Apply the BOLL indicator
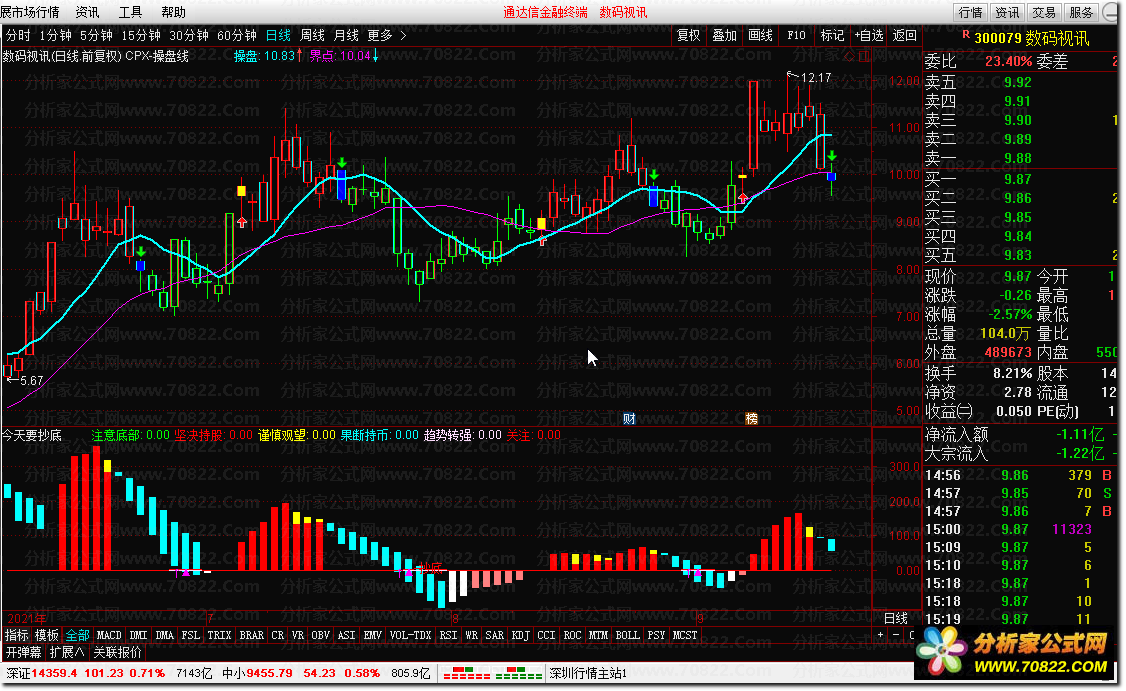1126x691 pixels. [x=627, y=635]
